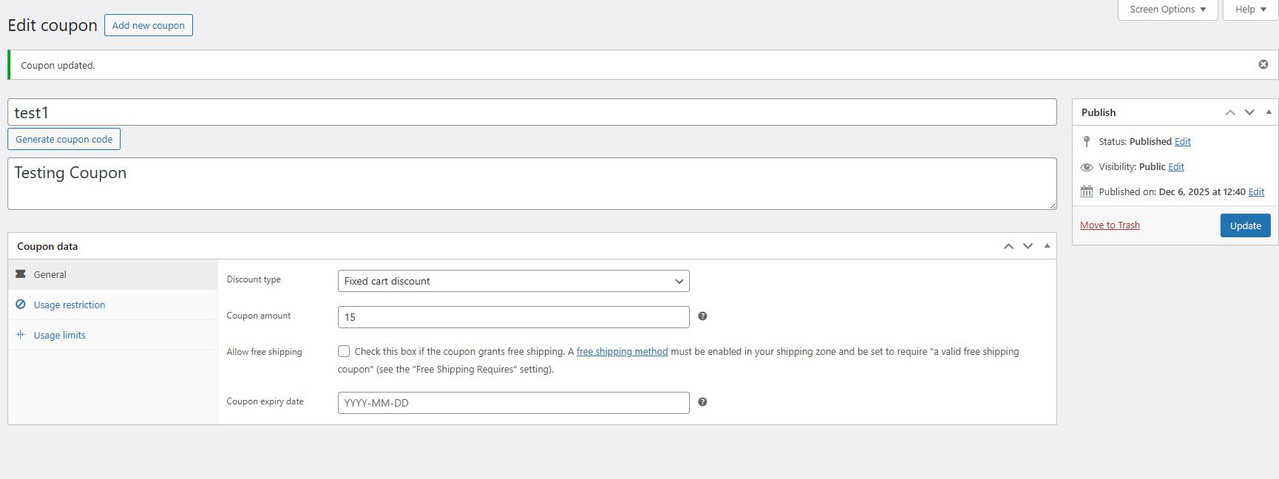This screenshot has width=1279, height=479.
Task: Move Coupon data panel down
Action: (x=1027, y=246)
